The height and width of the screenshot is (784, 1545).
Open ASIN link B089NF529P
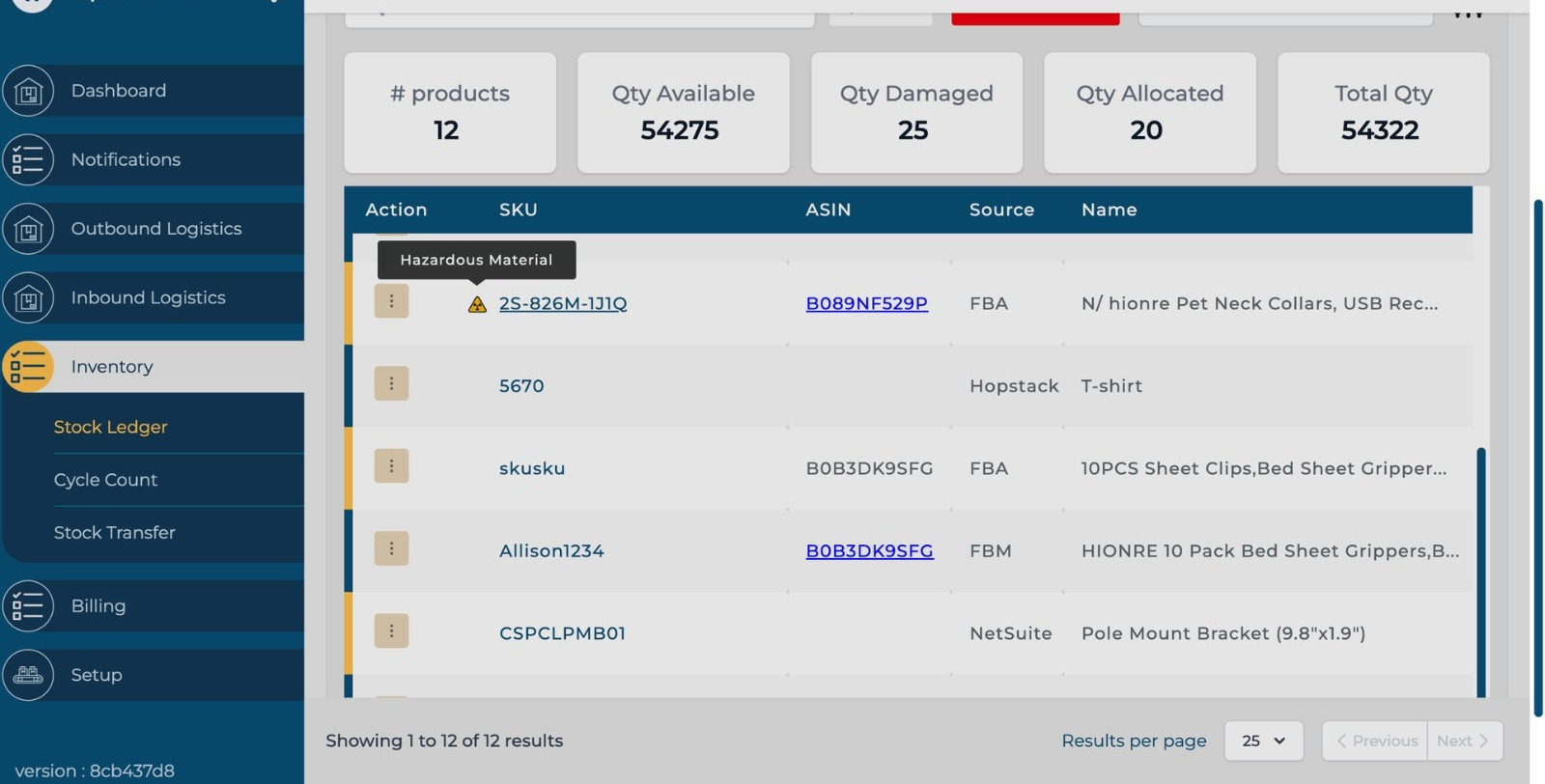[x=866, y=304]
